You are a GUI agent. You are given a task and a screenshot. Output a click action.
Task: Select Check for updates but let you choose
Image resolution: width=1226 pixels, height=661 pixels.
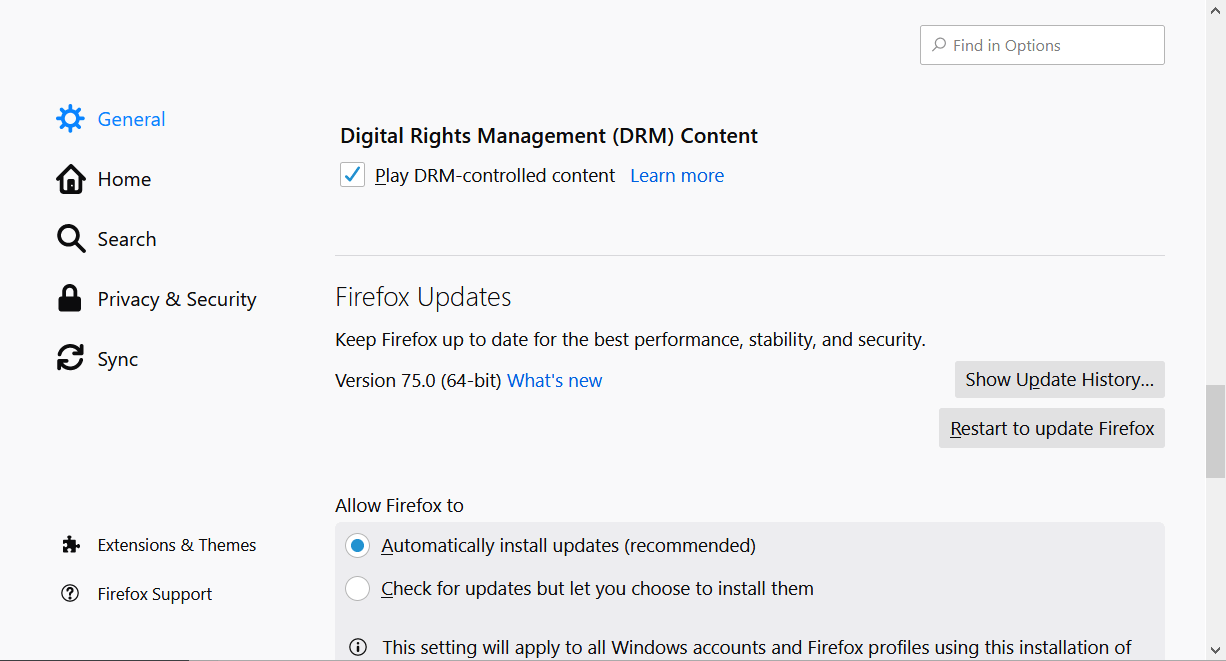(357, 589)
